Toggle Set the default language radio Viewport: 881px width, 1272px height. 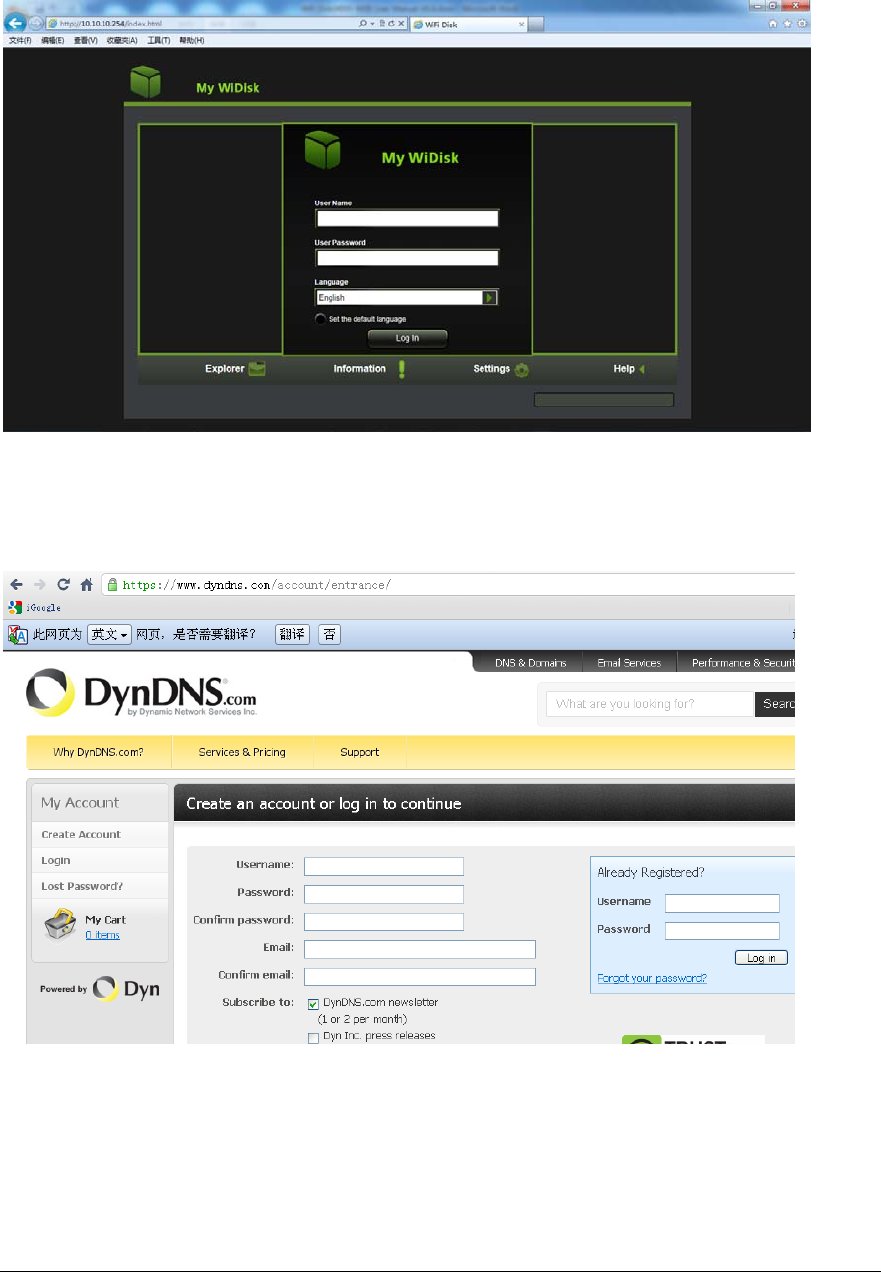click(320, 319)
